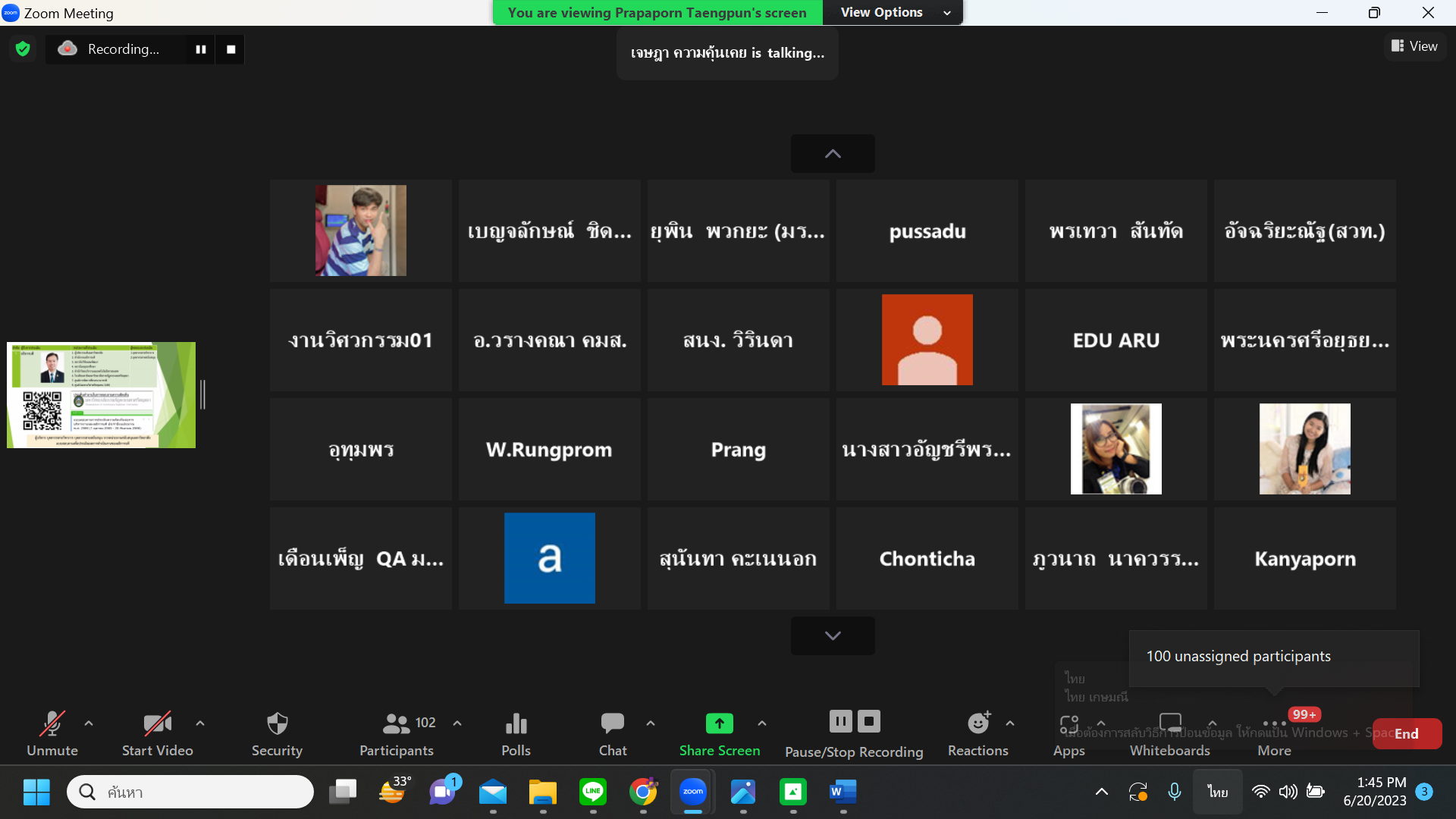Click the red End meeting button
The image size is (1456, 819).
(1407, 733)
